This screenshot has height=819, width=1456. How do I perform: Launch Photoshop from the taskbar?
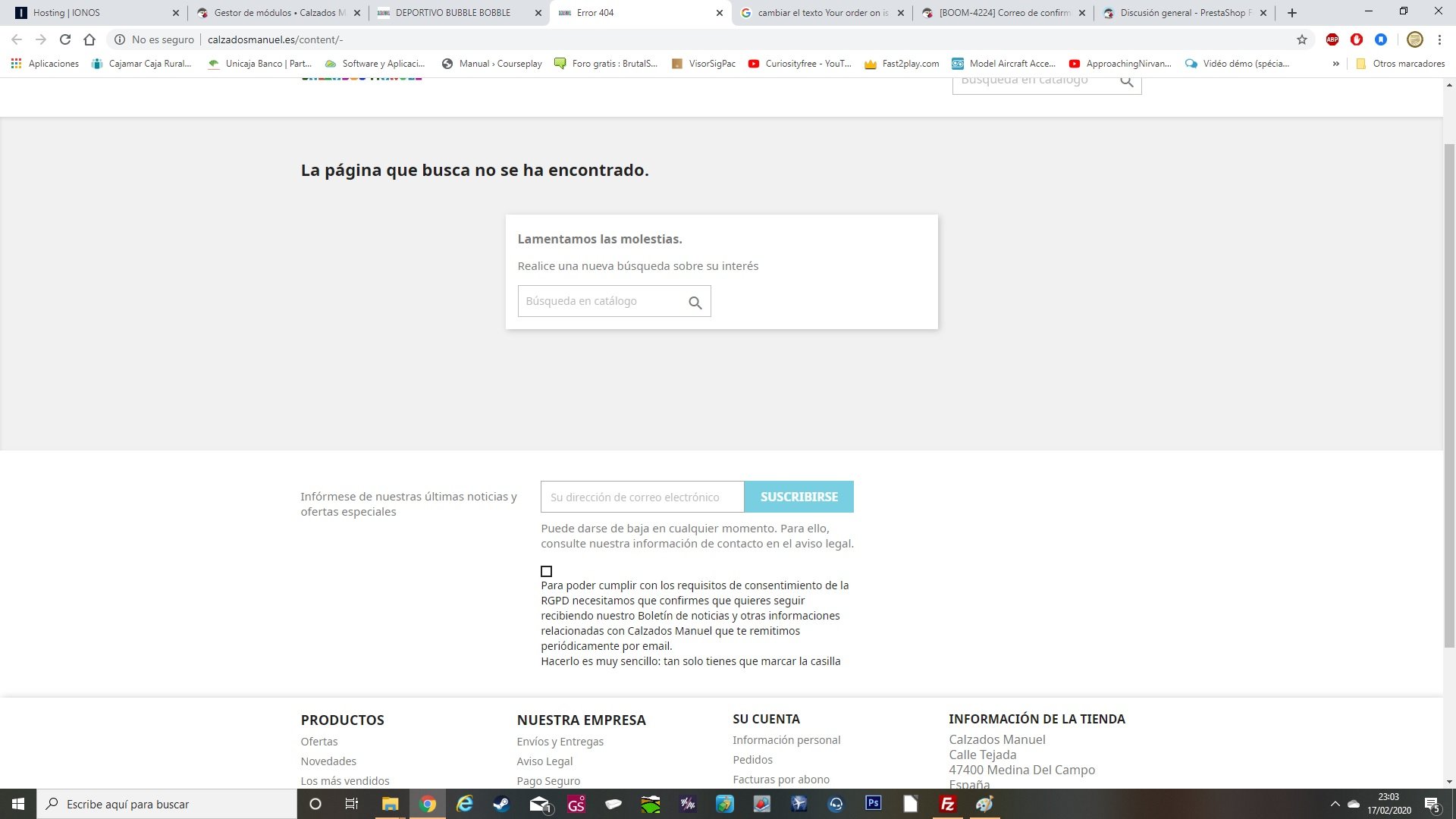click(873, 803)
